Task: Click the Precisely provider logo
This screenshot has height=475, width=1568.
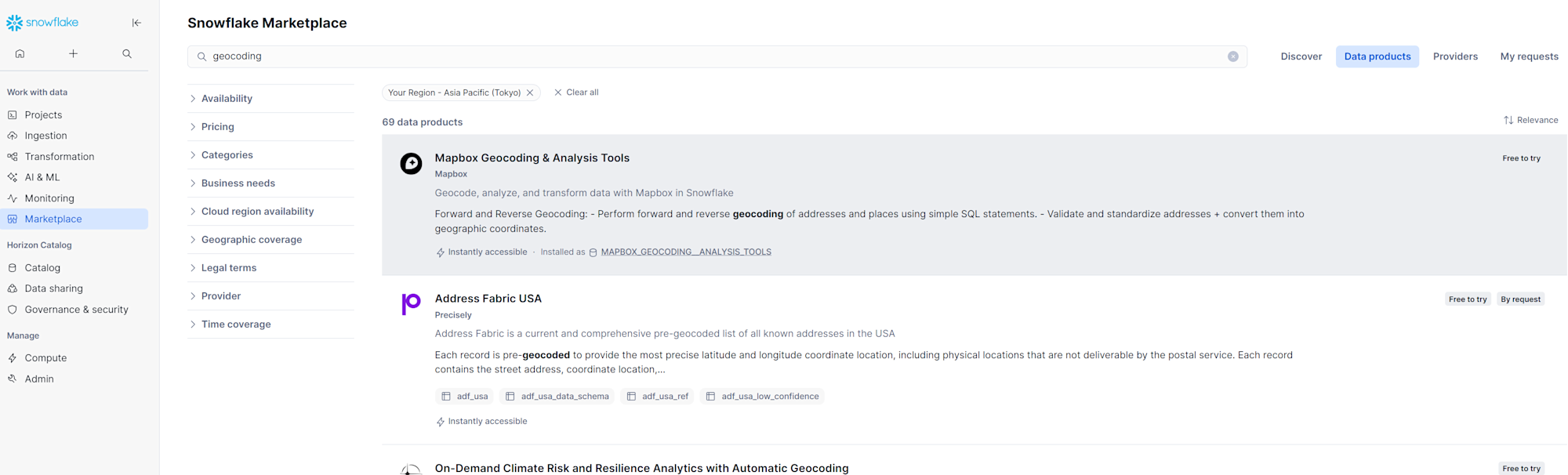Action: click(x=411, y=303)
